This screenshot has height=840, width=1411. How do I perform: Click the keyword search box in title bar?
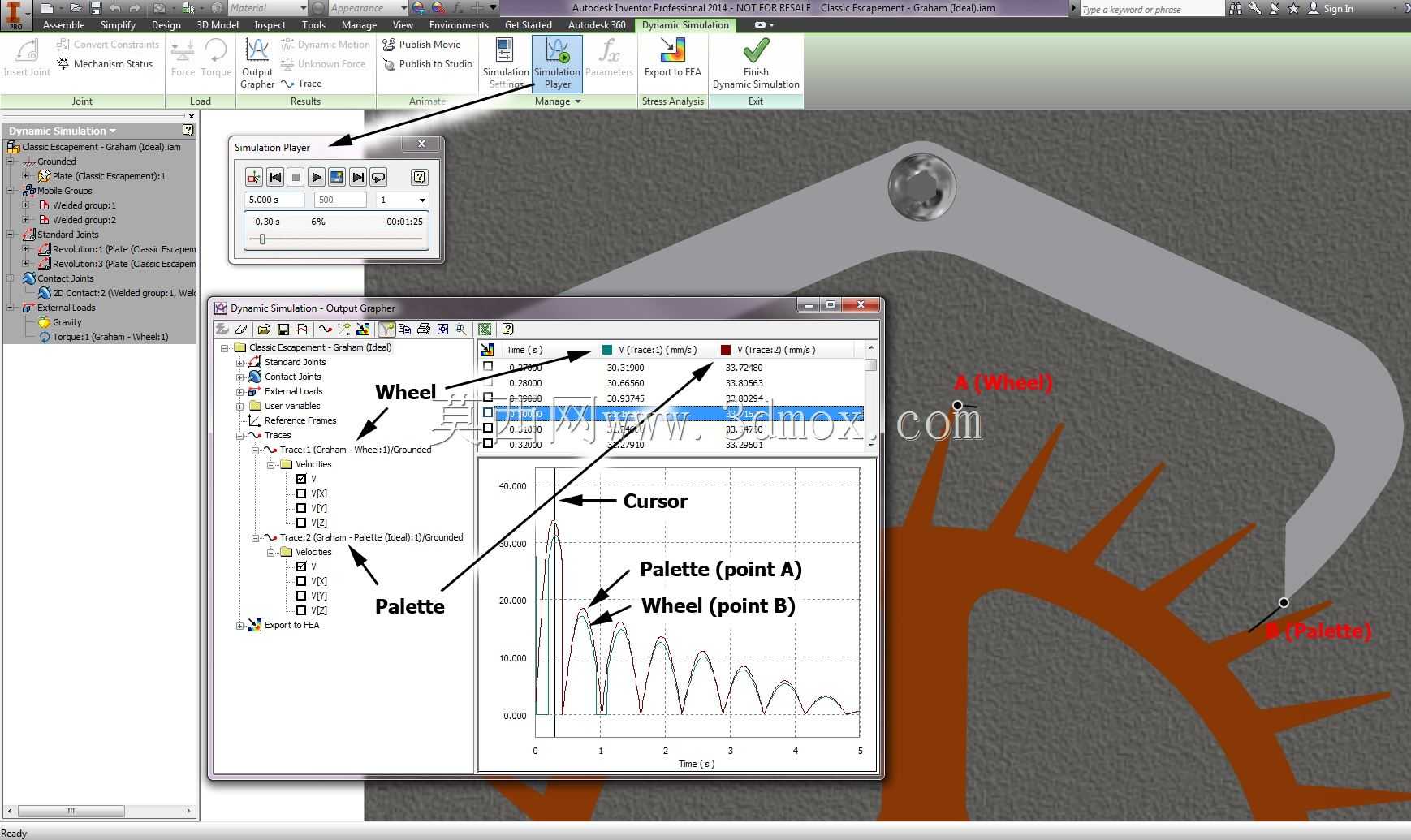[1150, 9]
